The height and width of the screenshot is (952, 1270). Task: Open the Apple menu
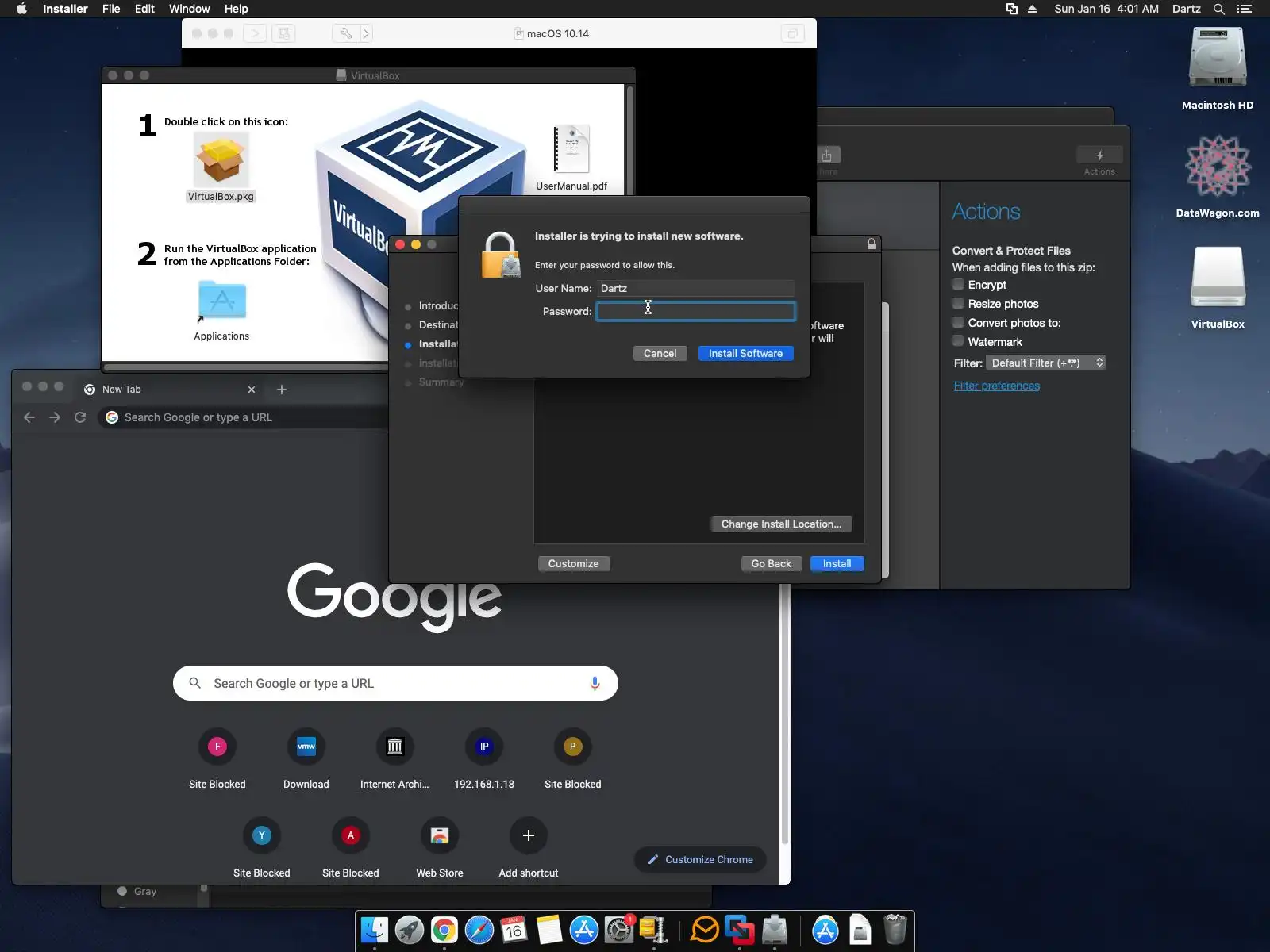pos(21,9)
